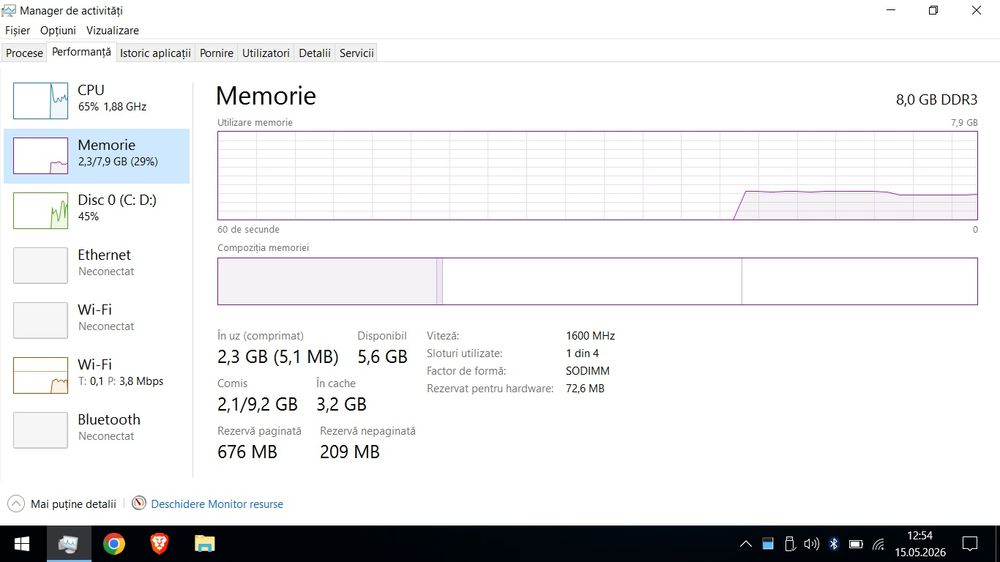Switch to the Procese tab
The image size is (1000, 562).
click(24, 53)
